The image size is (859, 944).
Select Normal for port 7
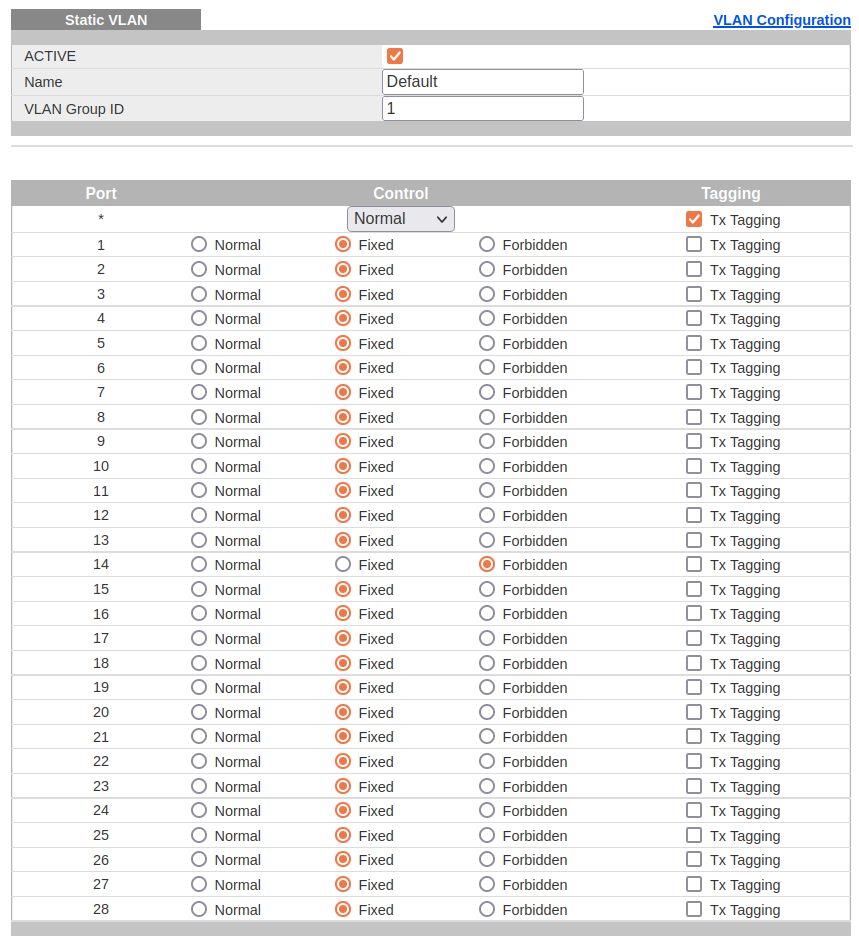click(199, 393)
